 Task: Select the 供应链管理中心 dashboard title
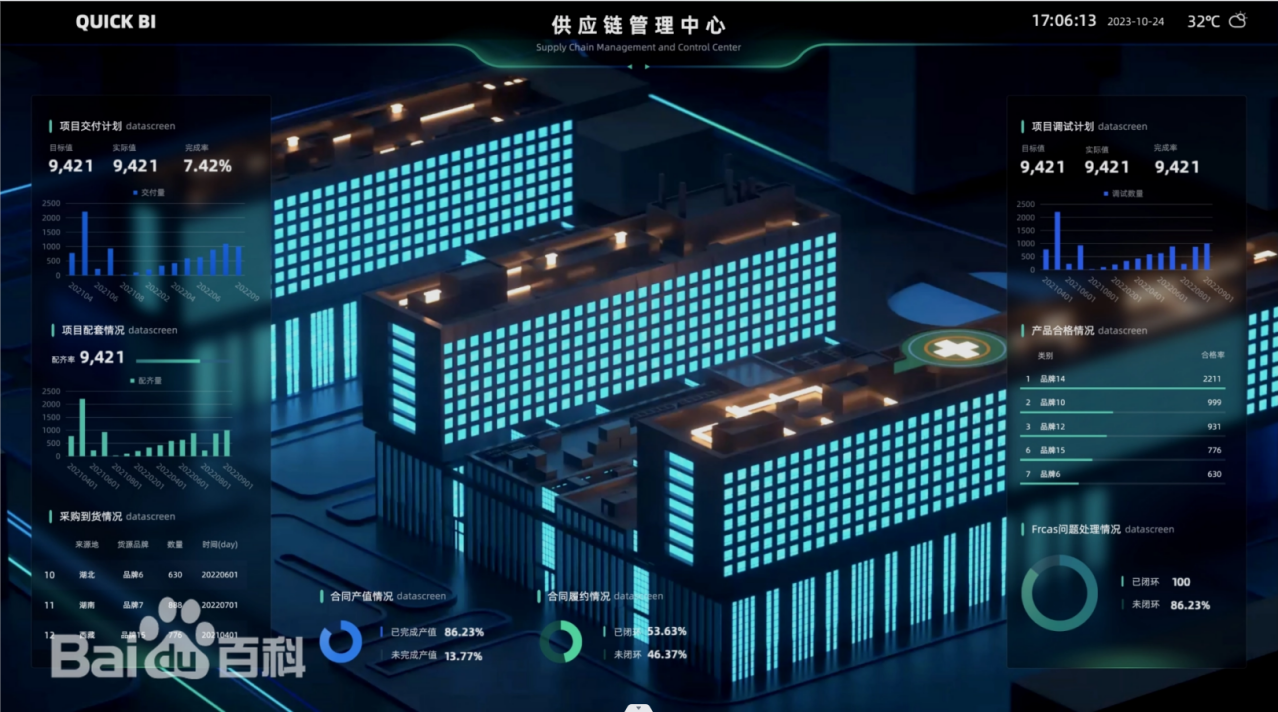point(639,25)
